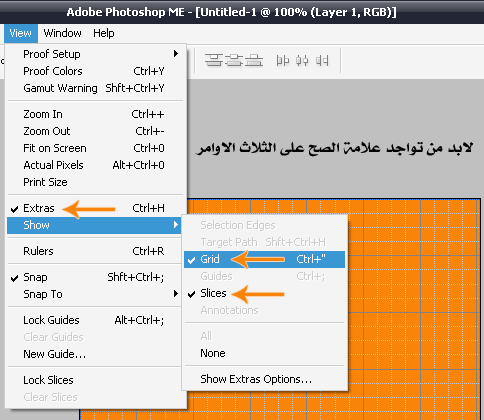Click the align left edges icon
This screenshot has width=484, height=420.
(283, 61)
